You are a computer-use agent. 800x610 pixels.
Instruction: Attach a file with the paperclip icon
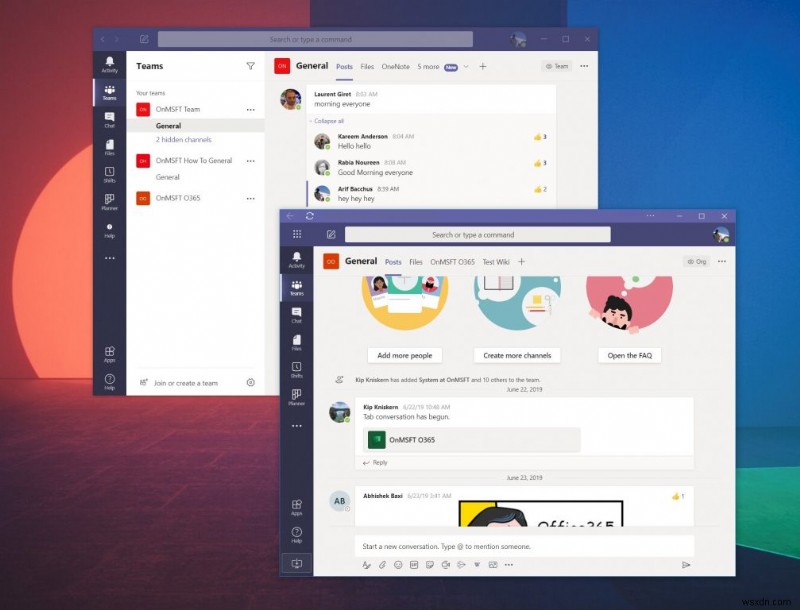(381, 565)
